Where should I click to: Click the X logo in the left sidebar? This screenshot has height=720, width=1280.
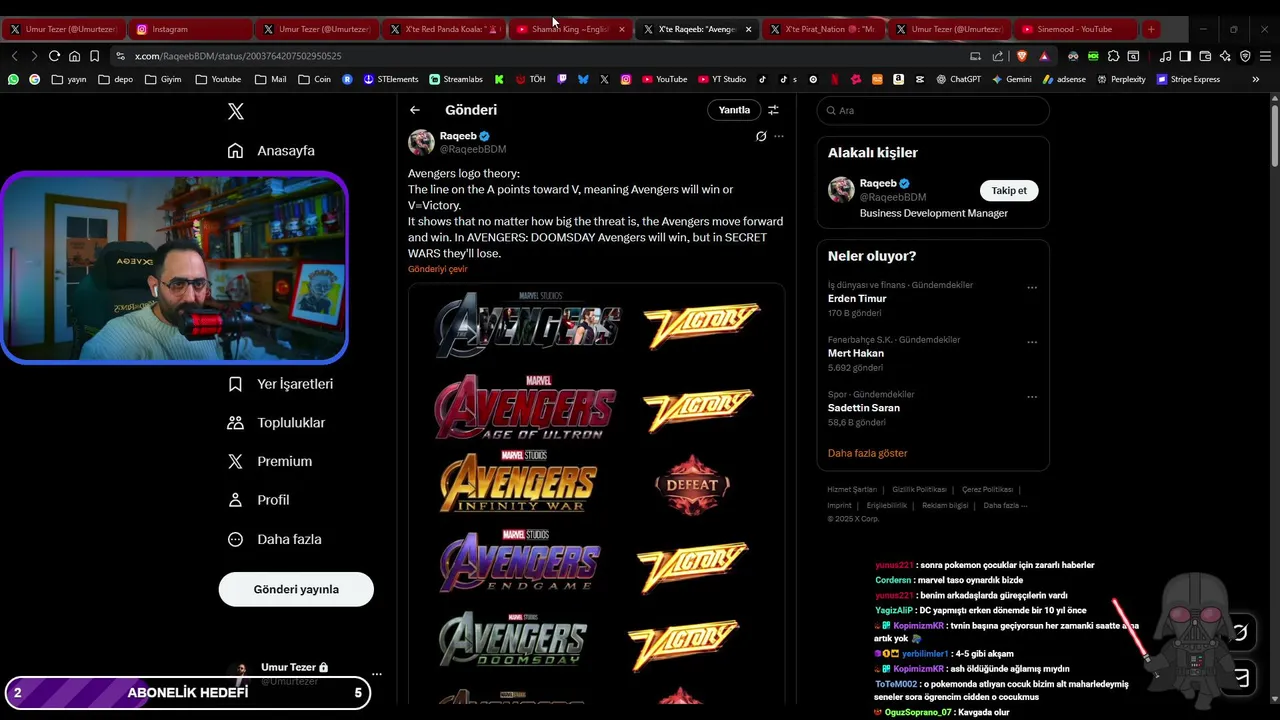236,112
